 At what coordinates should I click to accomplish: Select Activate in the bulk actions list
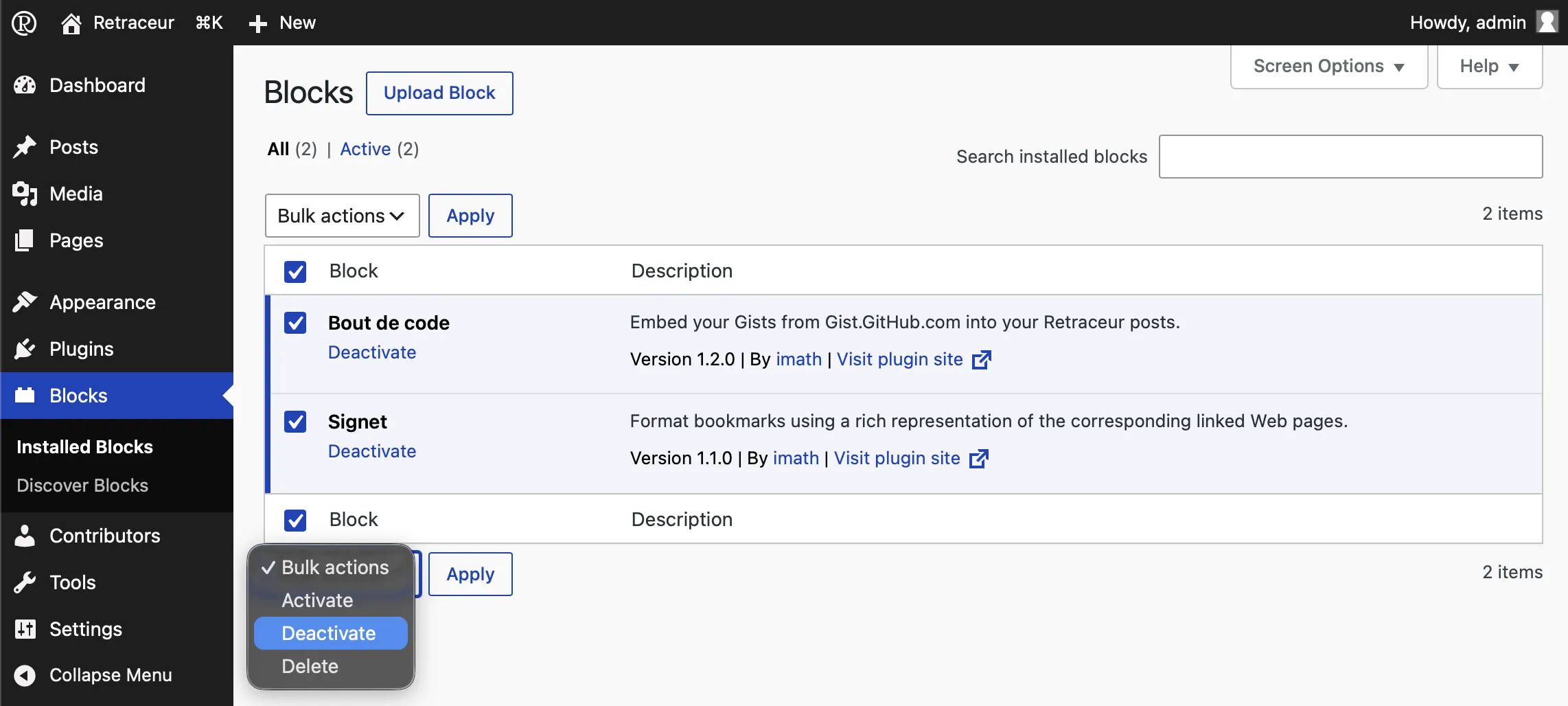(331, 600)
